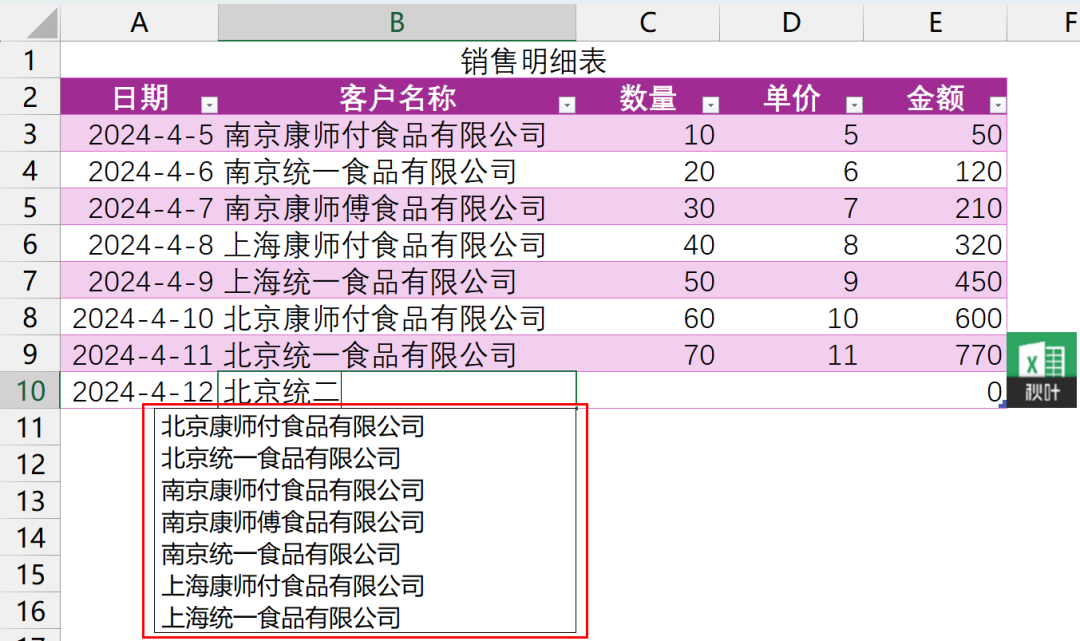Click the active cell editing 北京统二
Screen dimensions: 1080x641
click(x=397, y=390)
